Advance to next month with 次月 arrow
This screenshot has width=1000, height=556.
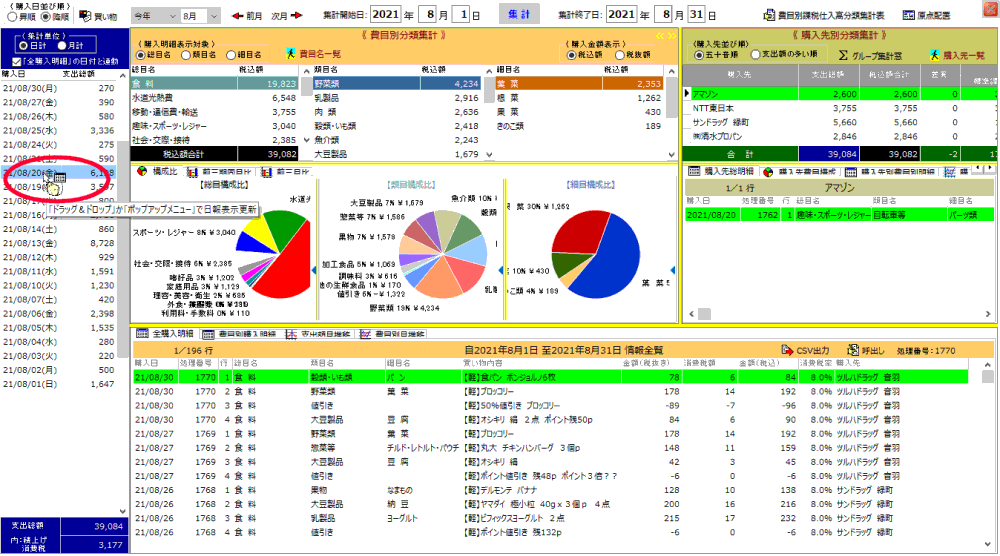click(x=286, y=17)
